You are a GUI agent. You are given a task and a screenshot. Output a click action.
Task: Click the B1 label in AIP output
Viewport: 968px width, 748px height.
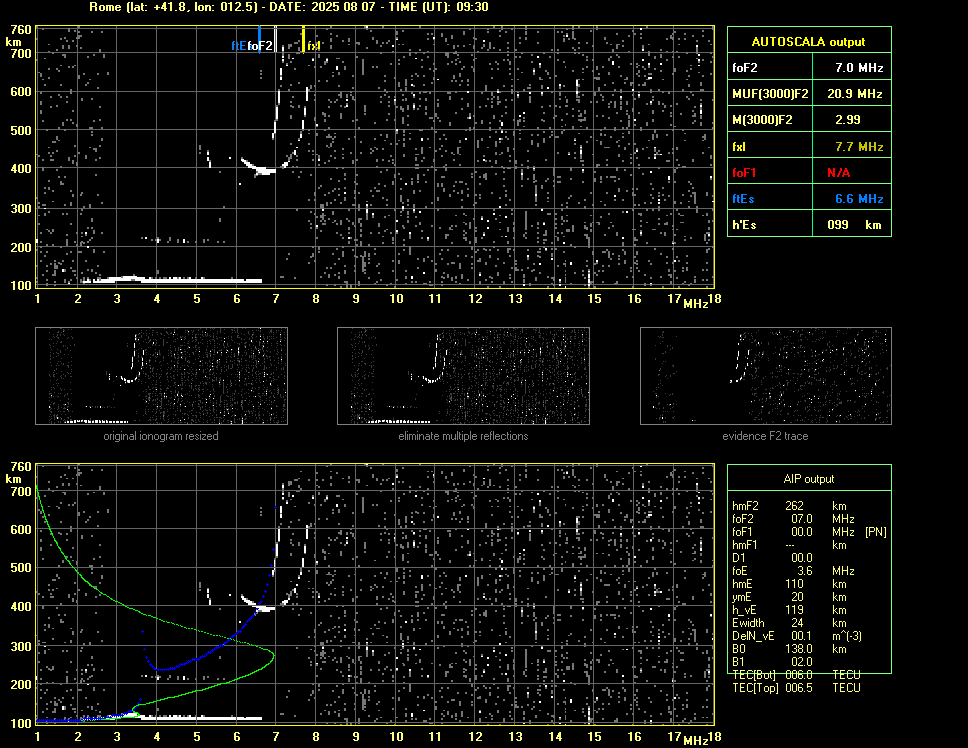[x=738, y=662]
